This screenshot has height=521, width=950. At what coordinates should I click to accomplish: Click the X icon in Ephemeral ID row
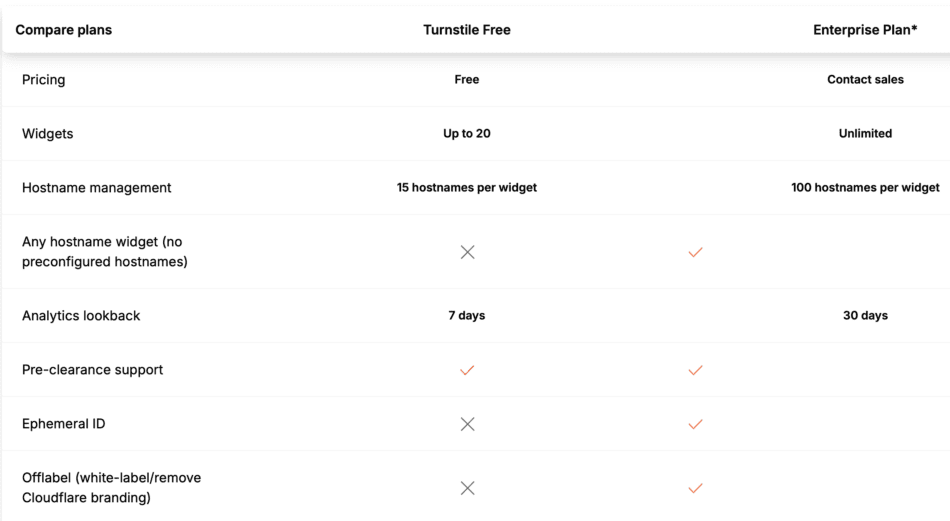pos(467,424)
